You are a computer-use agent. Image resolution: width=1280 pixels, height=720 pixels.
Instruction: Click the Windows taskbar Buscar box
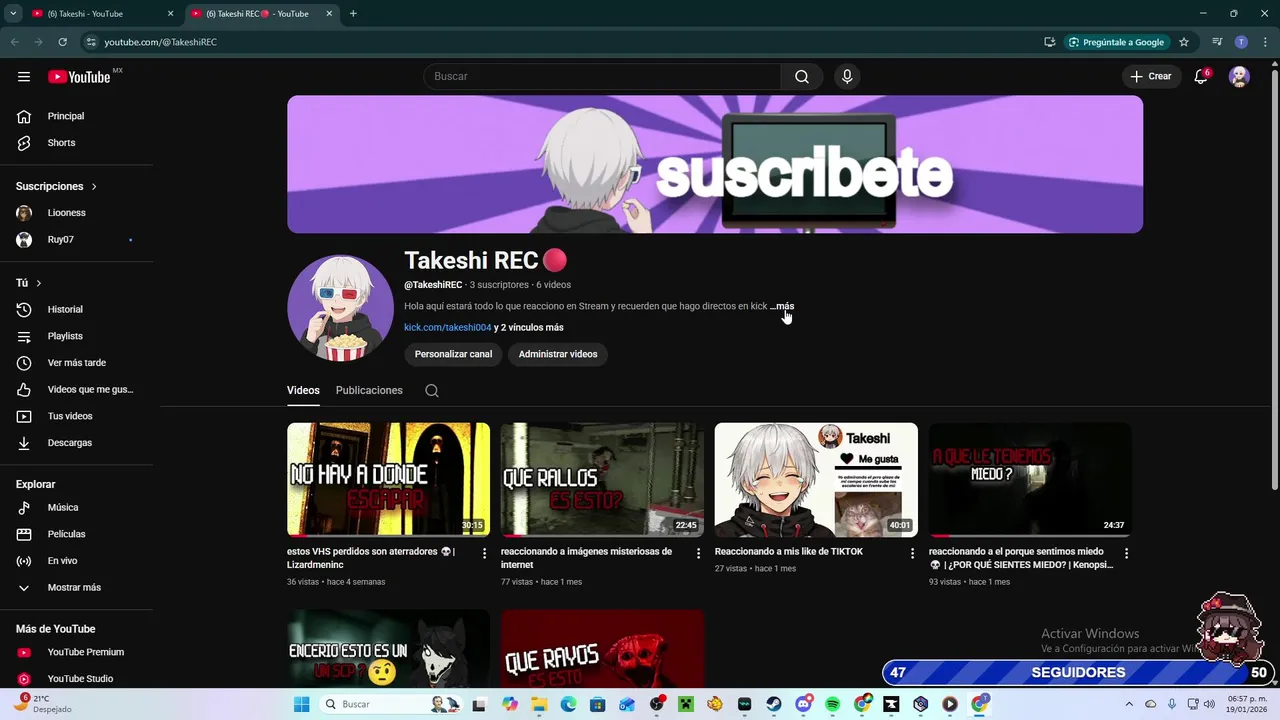pyautogui.click(x=390, y=704)
